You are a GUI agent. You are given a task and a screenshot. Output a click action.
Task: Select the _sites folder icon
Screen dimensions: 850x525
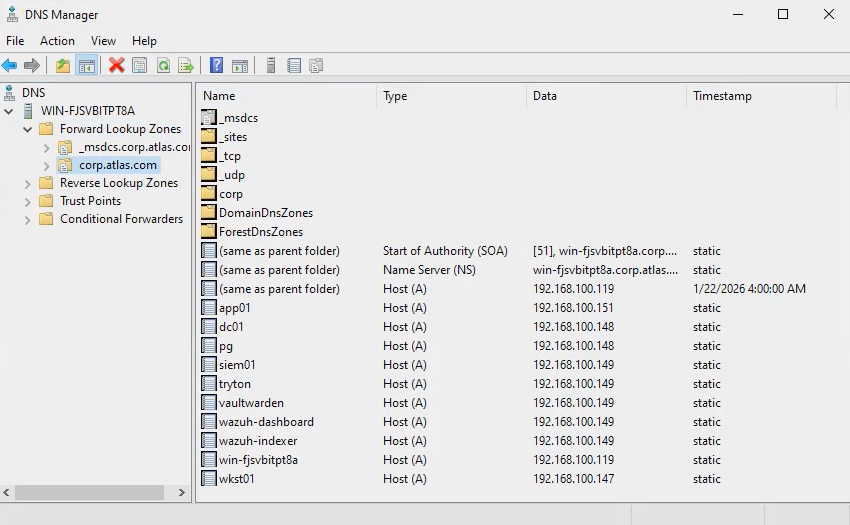point(209,136)
